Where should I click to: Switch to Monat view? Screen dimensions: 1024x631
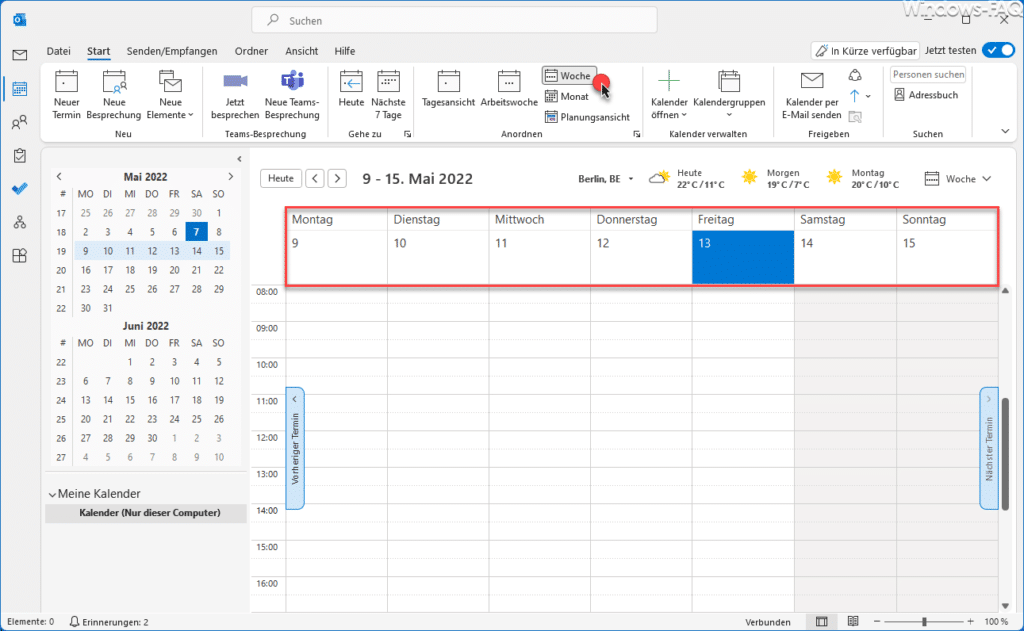click(567, 97)
